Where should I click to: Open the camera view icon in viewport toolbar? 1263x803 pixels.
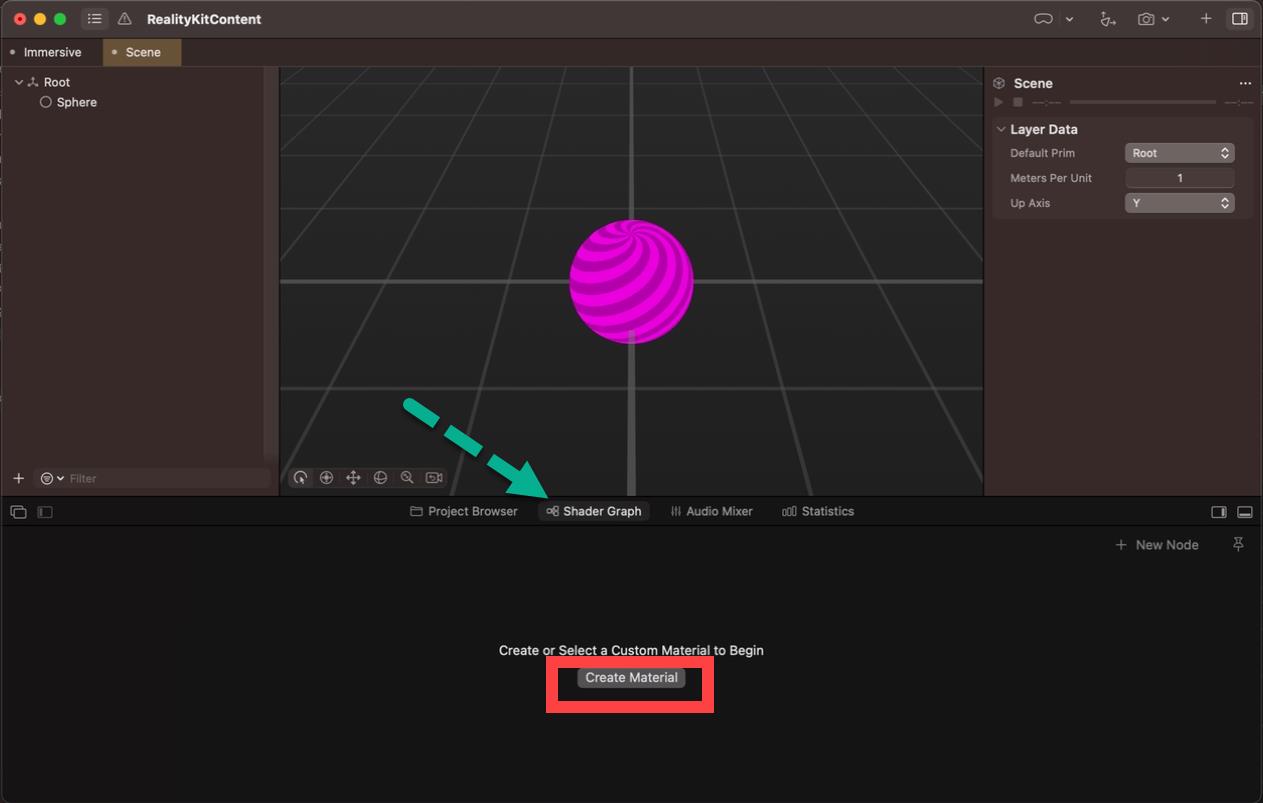433,477
